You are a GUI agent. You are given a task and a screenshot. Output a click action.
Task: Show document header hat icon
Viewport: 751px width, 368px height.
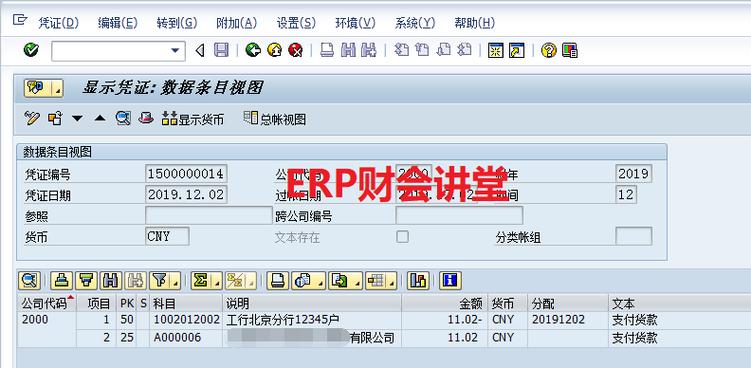coord(146,118)
